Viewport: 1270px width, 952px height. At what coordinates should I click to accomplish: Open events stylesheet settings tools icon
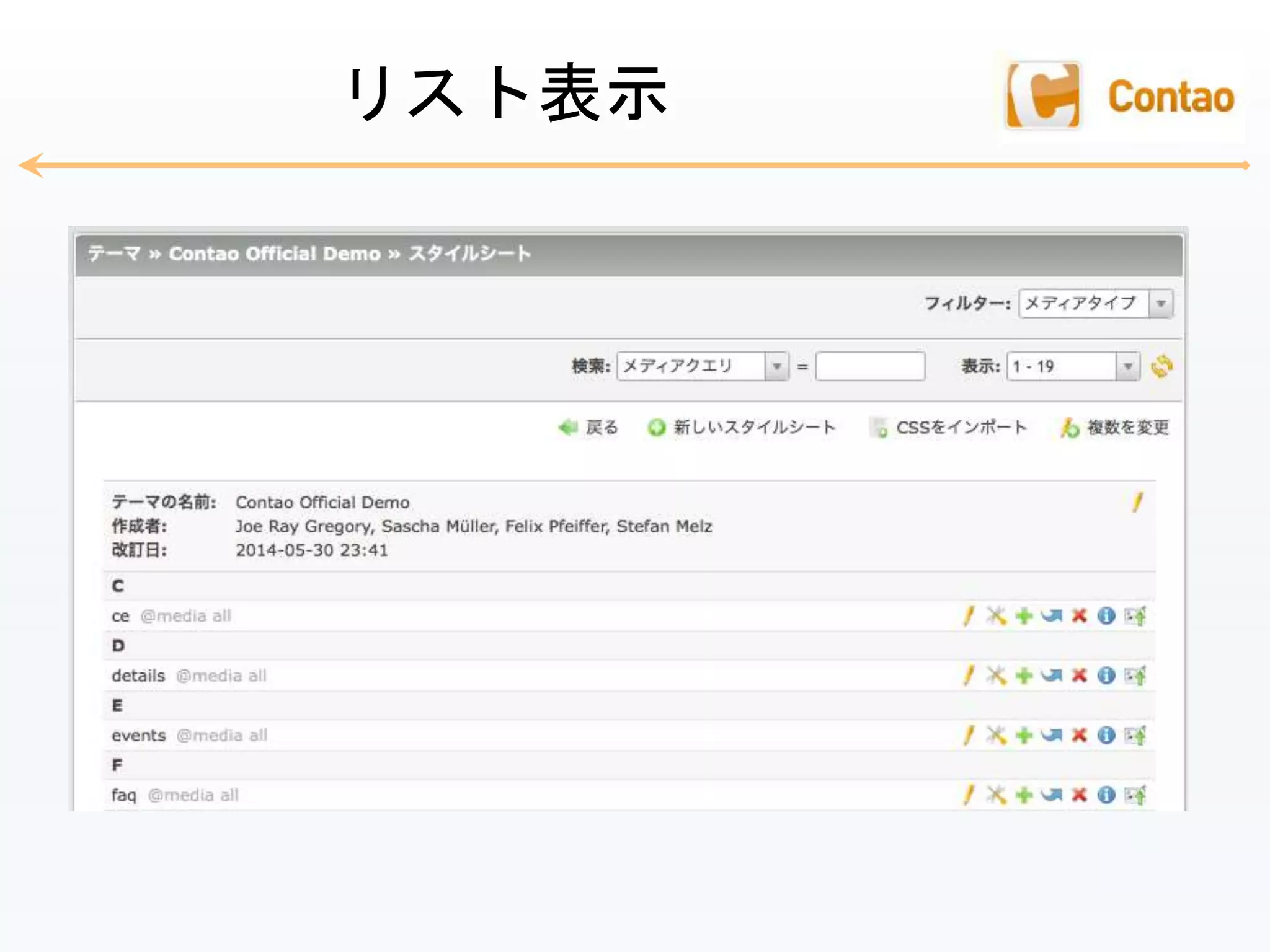point(997,735)
